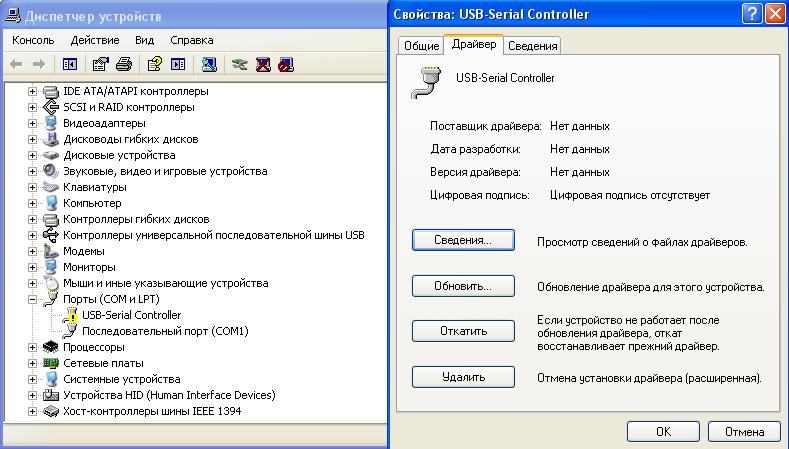Select Последовательный порт (COM1) in tree
Screen dimensions: 789x449
pyautogui.click(x=164, y=331)
